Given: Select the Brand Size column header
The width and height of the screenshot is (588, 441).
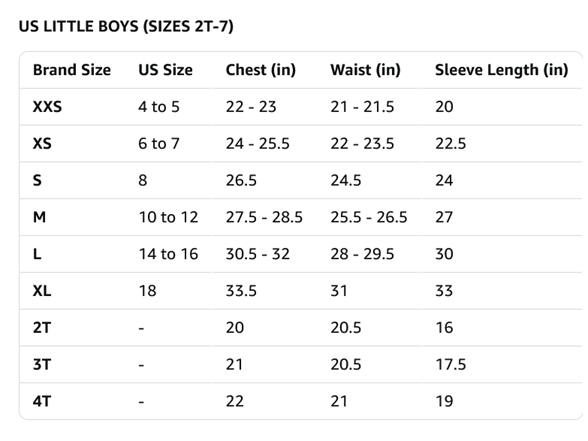Looking at the screenshot, I should (x=72, y=70).
